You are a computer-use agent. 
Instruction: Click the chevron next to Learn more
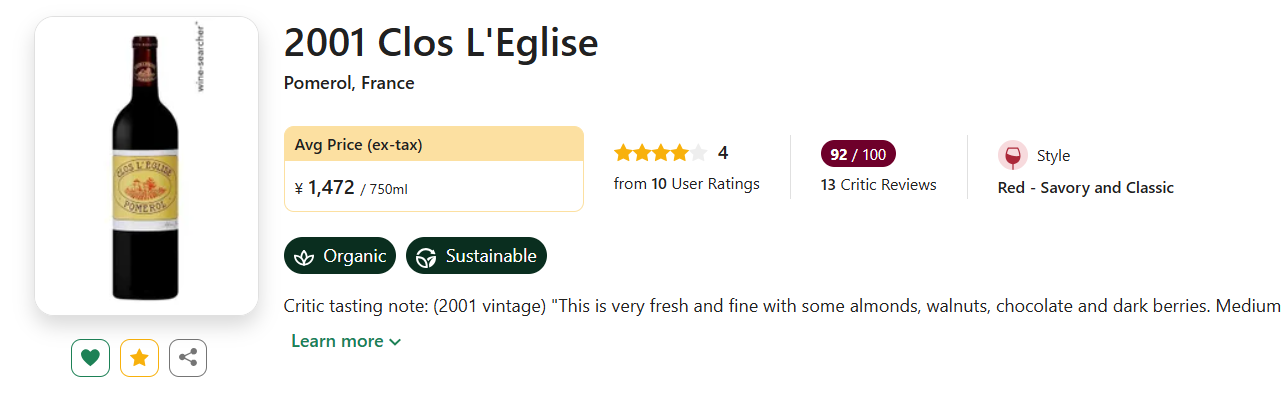(395, 342)
